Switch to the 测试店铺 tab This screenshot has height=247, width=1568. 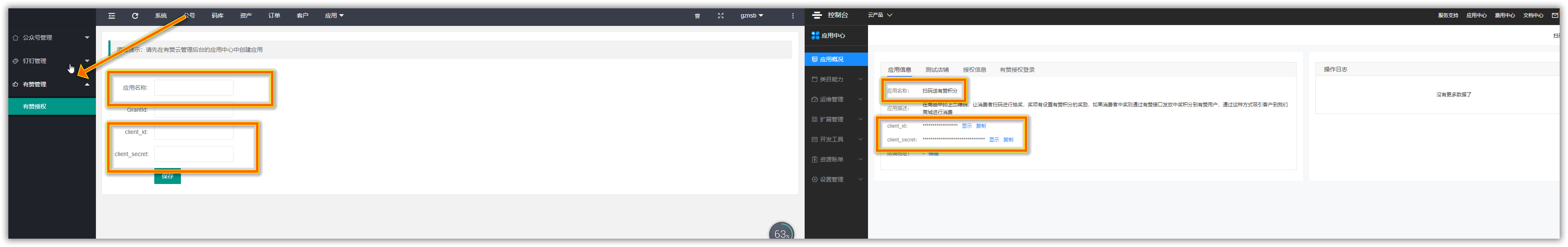point(937,70)
